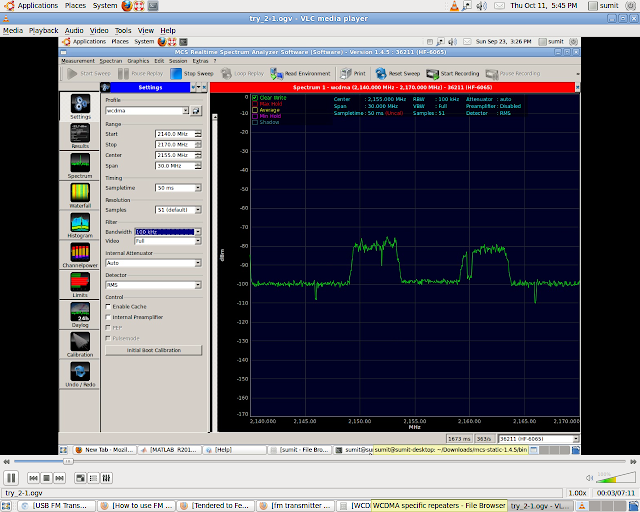Toggle the Clear Write trace checkbox
Image resolution: width=640 pixels, height=512 pixels.
(255, 98)
